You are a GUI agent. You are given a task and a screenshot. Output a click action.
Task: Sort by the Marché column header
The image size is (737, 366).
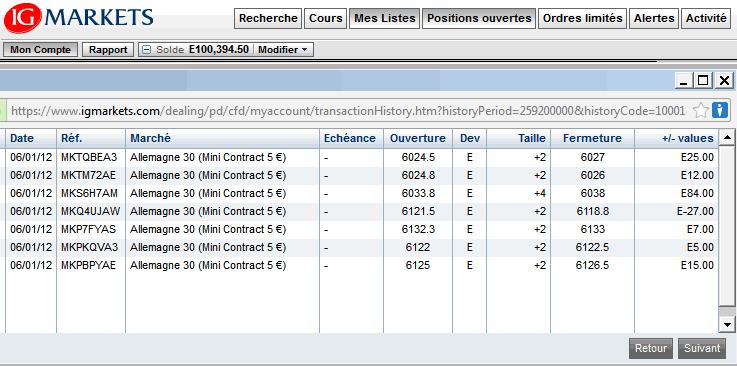click(222, 139)
